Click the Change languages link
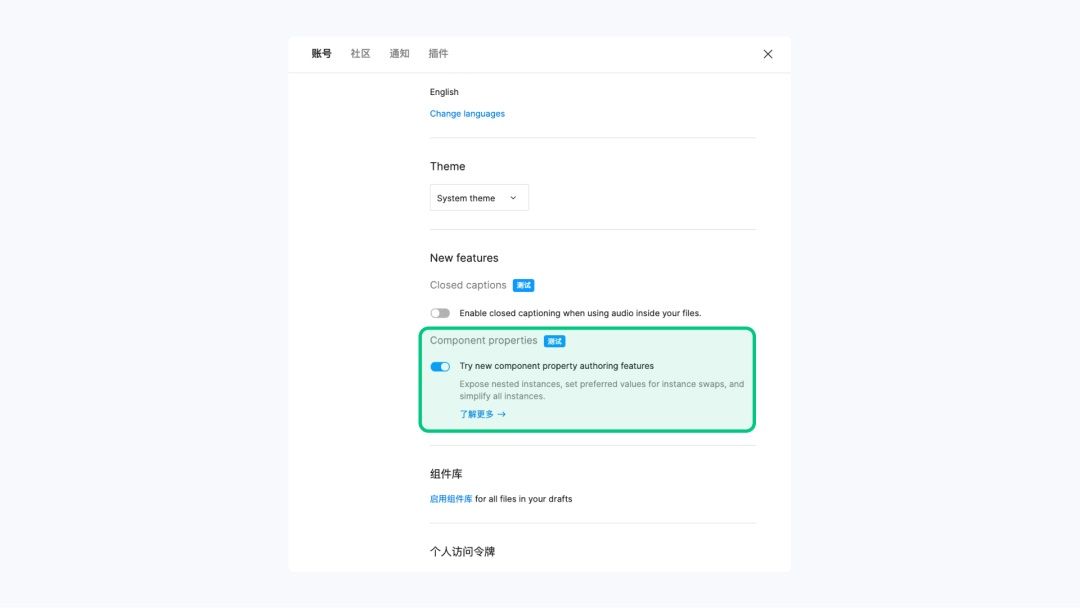 pyautogui.click(x=467, y=114)
